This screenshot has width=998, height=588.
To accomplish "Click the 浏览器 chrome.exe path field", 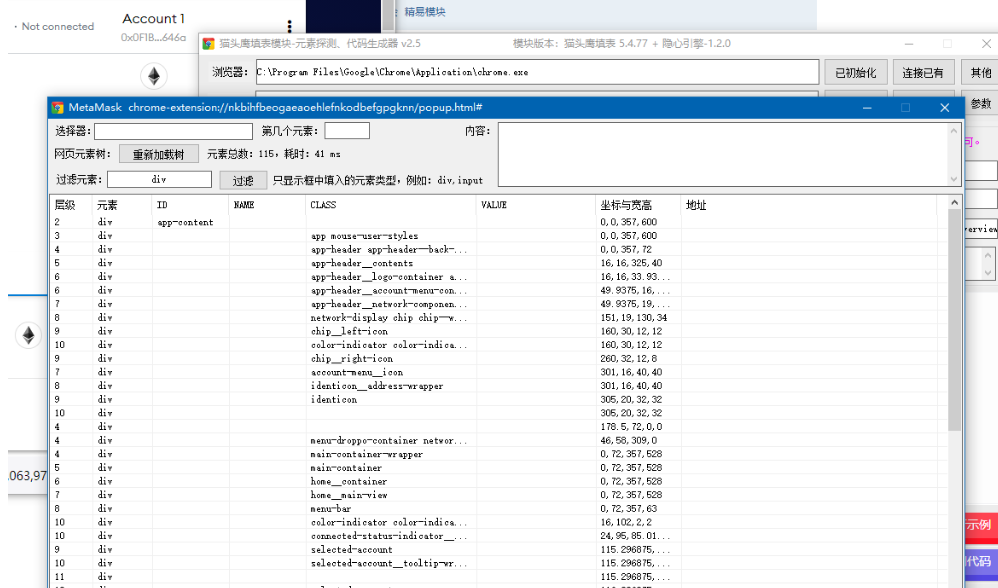I will coord(537,72).
